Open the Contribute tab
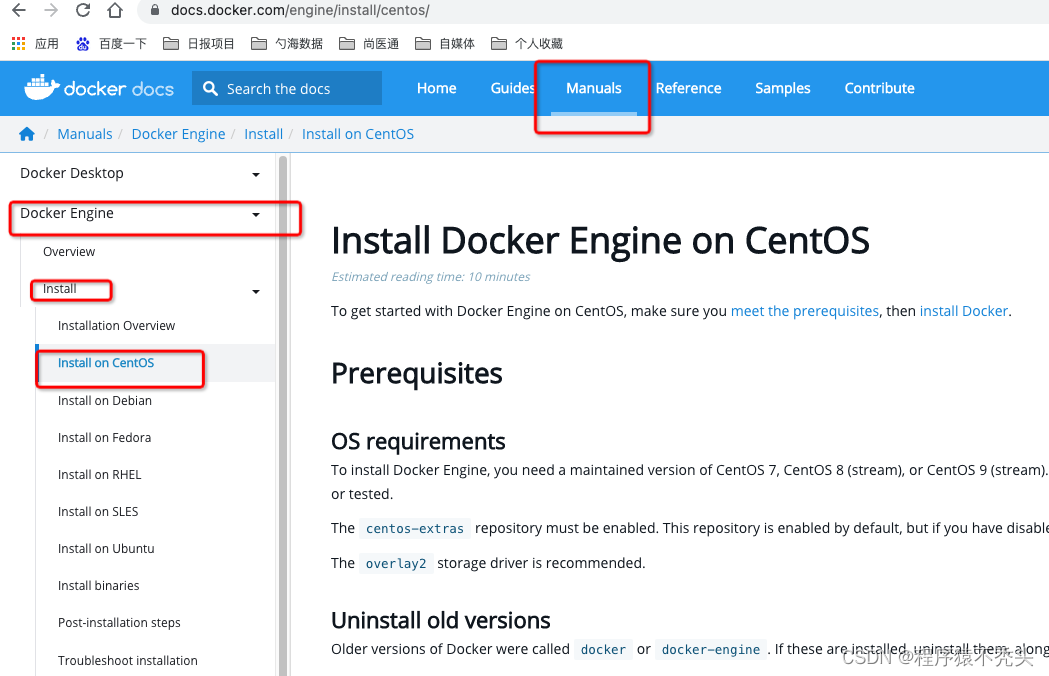Screen dimensions: 1049x676 click(x=879, y=88)
